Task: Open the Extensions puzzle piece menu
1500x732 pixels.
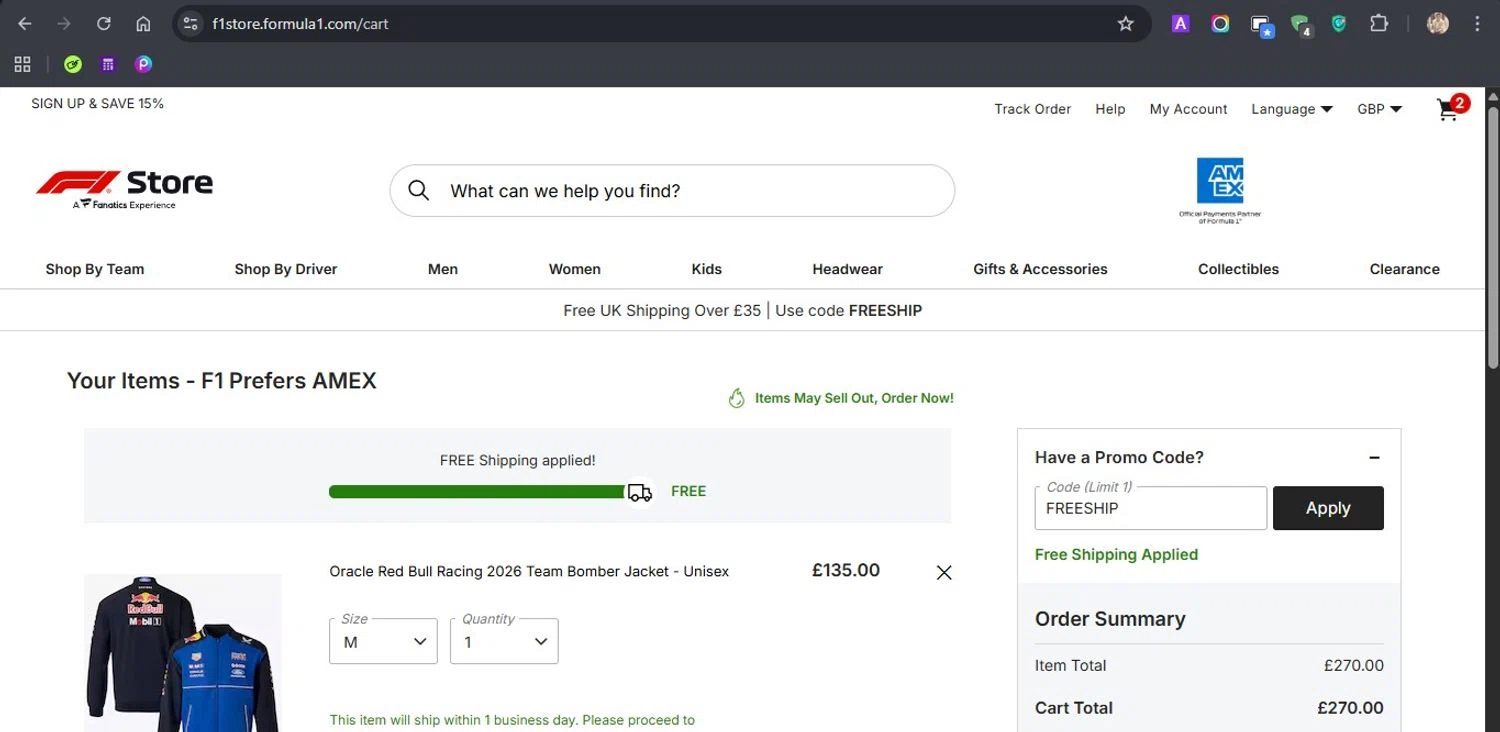Action: (1379, 24)
